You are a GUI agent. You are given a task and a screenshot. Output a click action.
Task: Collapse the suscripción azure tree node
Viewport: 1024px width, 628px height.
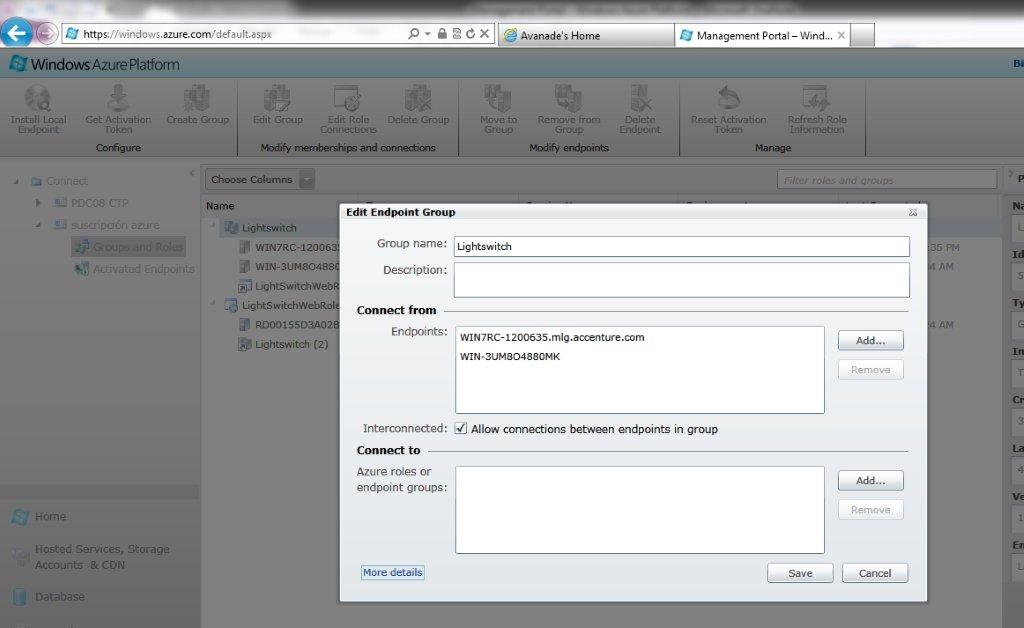[x=39, y=225]
